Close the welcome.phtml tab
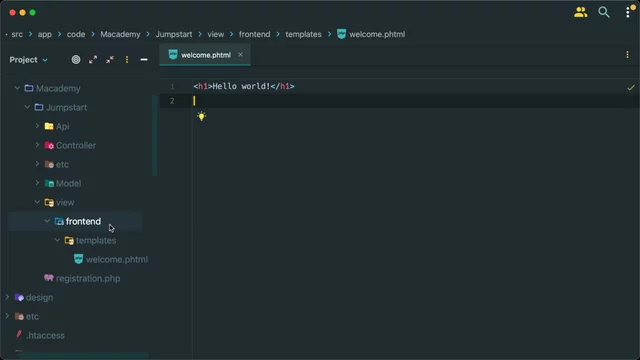Image resolution: width=640 pixels, height=360 pixels. coord(240,54)
